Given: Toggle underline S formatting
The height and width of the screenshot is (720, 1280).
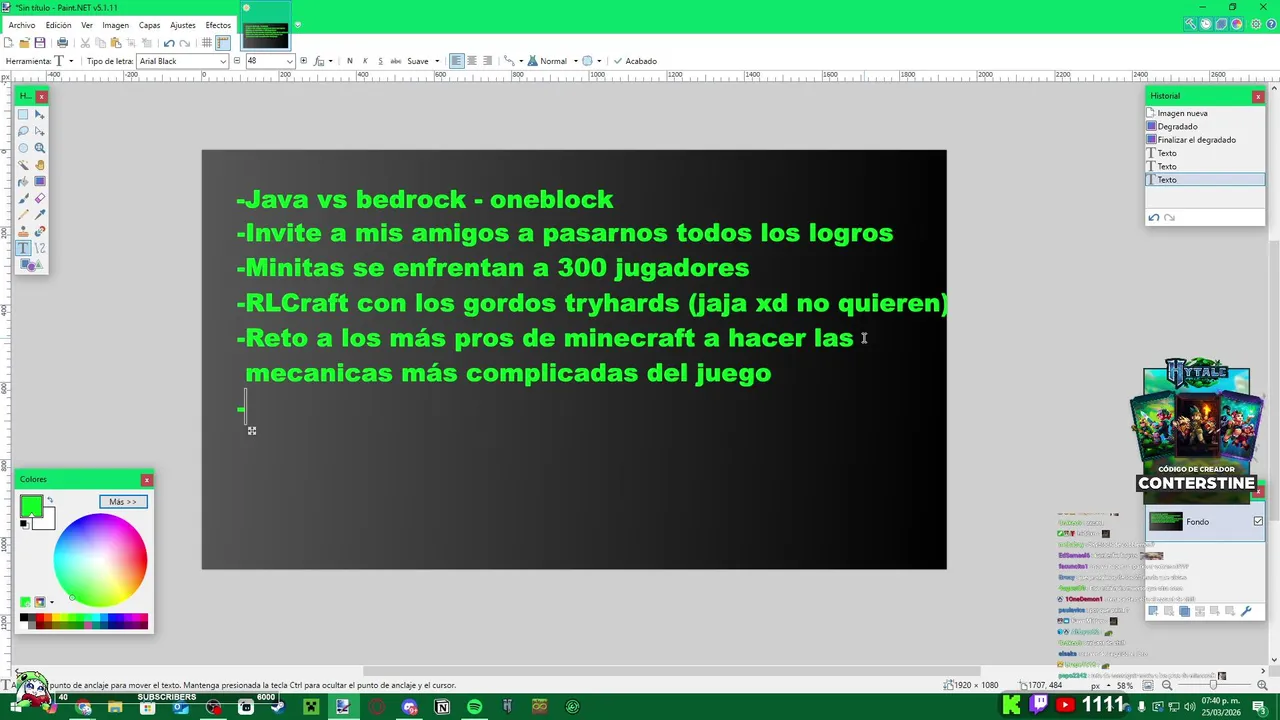Looking at the screenshot, I should (380, 61).
